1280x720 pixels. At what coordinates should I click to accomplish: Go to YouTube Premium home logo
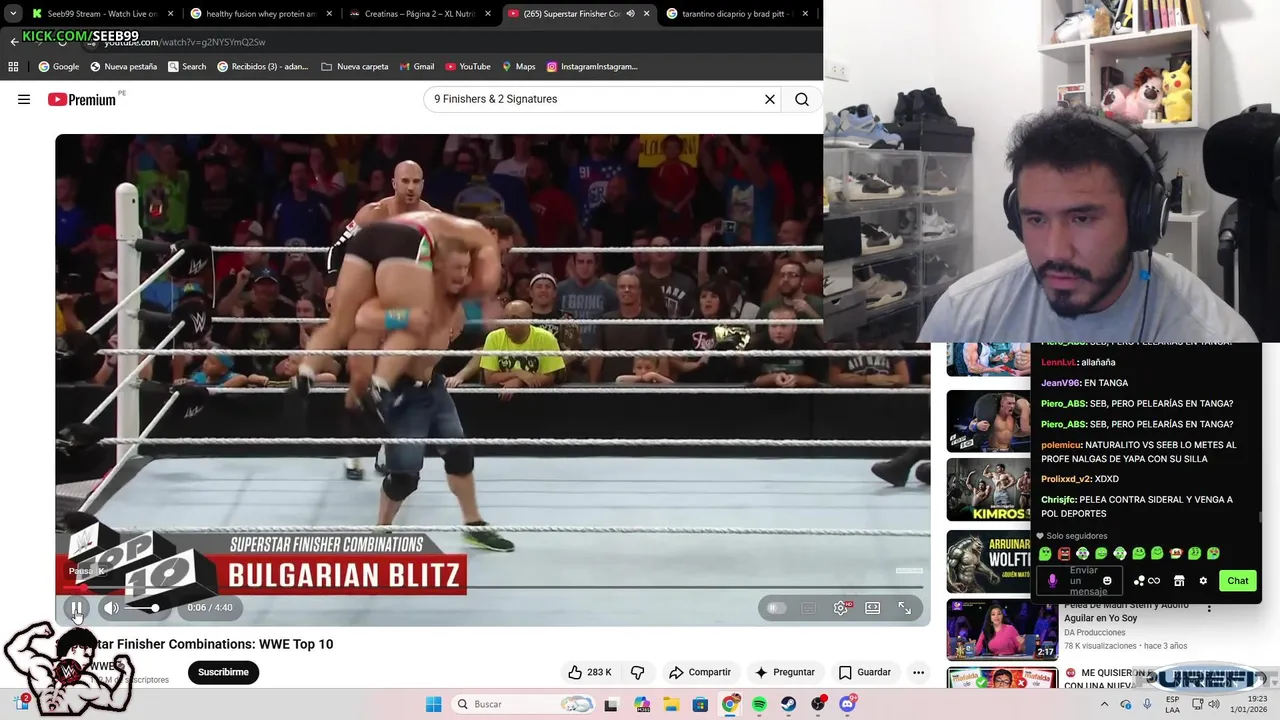tap(82, 99)
